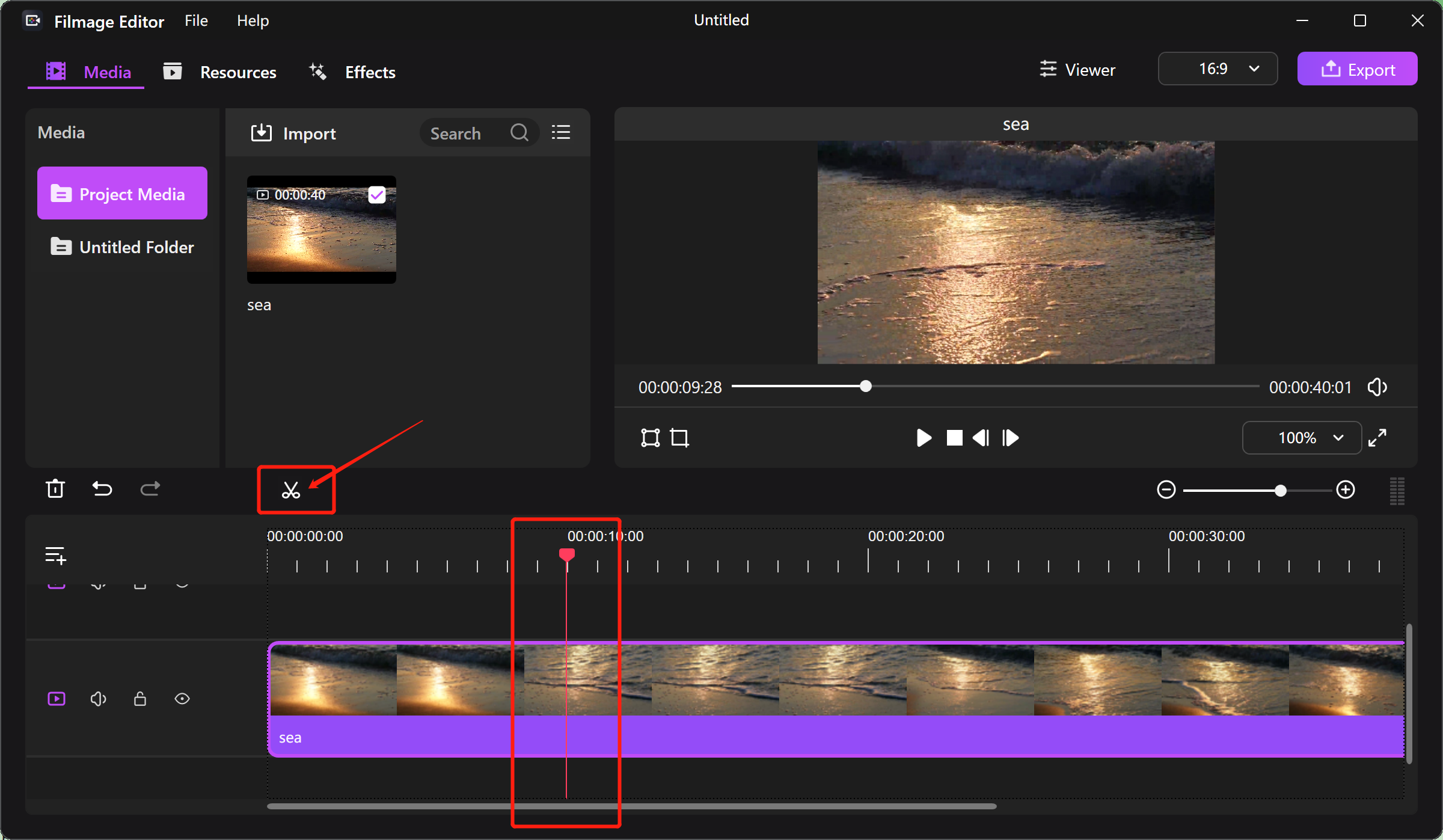The height and width of the screenshot is (840, 1443).
Task: Stop the preview playback
Action: (954, 438)
